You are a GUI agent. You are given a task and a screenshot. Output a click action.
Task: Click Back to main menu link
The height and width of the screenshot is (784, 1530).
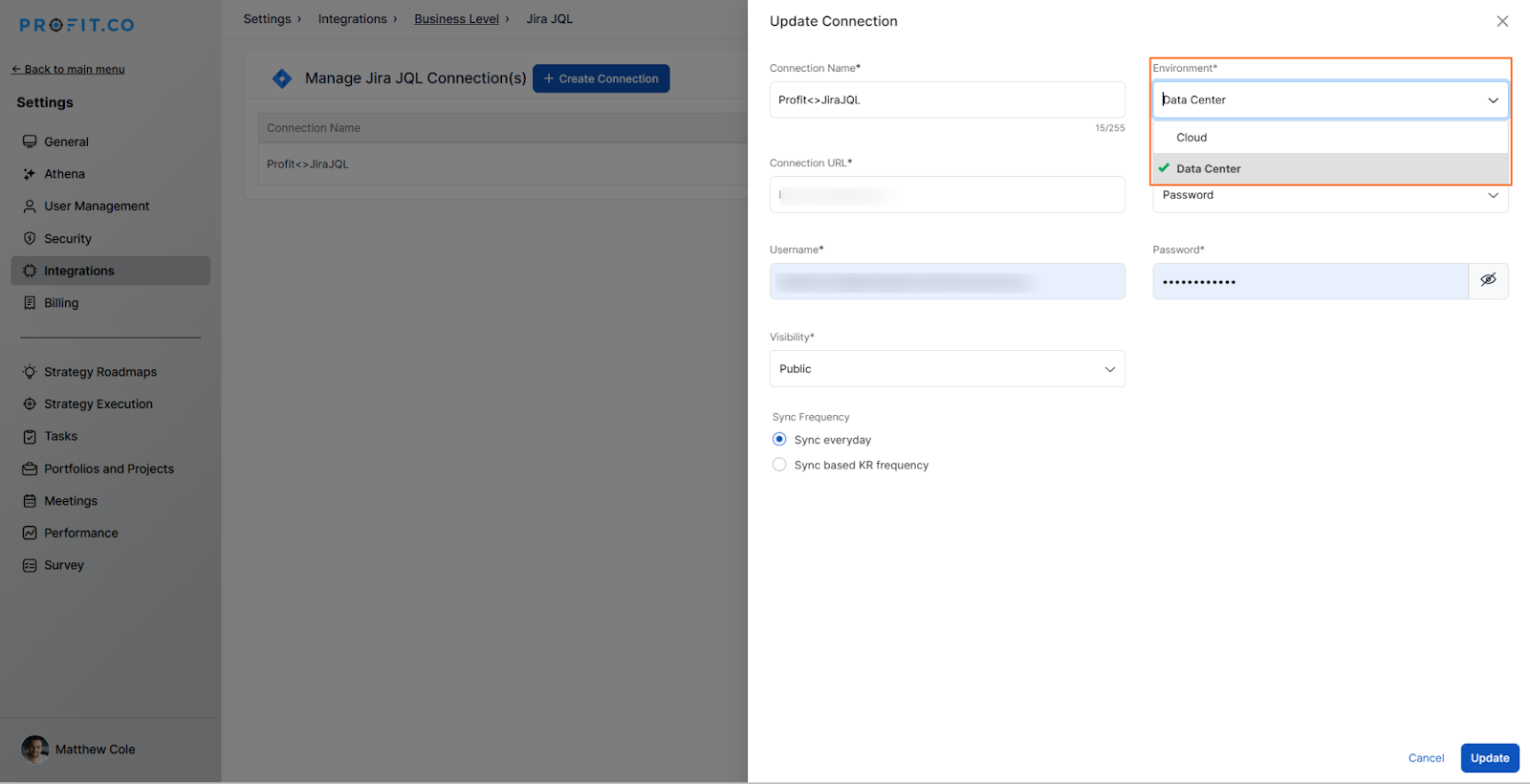coord(68,69)
